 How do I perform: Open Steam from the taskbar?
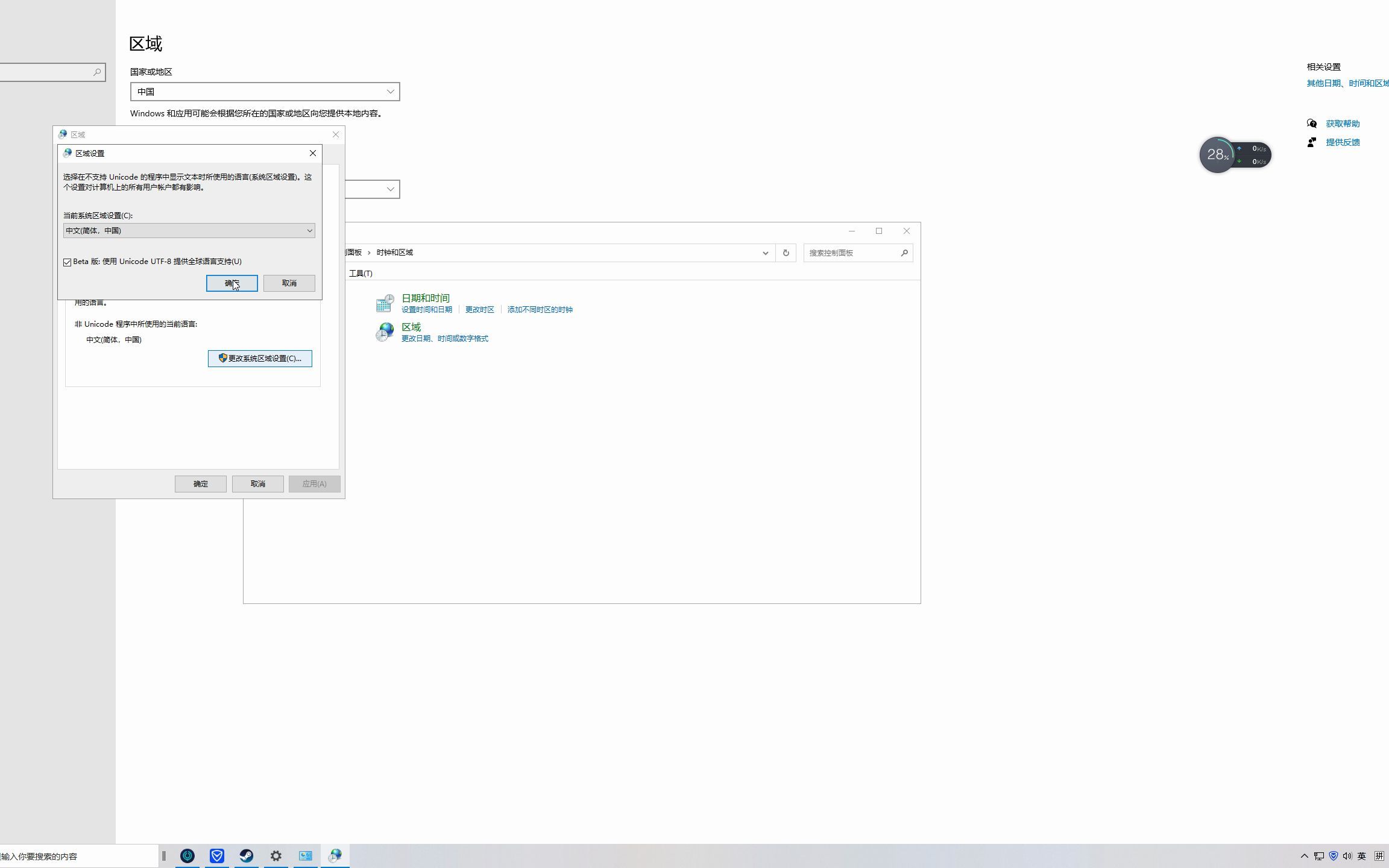[x=246, y=856]
